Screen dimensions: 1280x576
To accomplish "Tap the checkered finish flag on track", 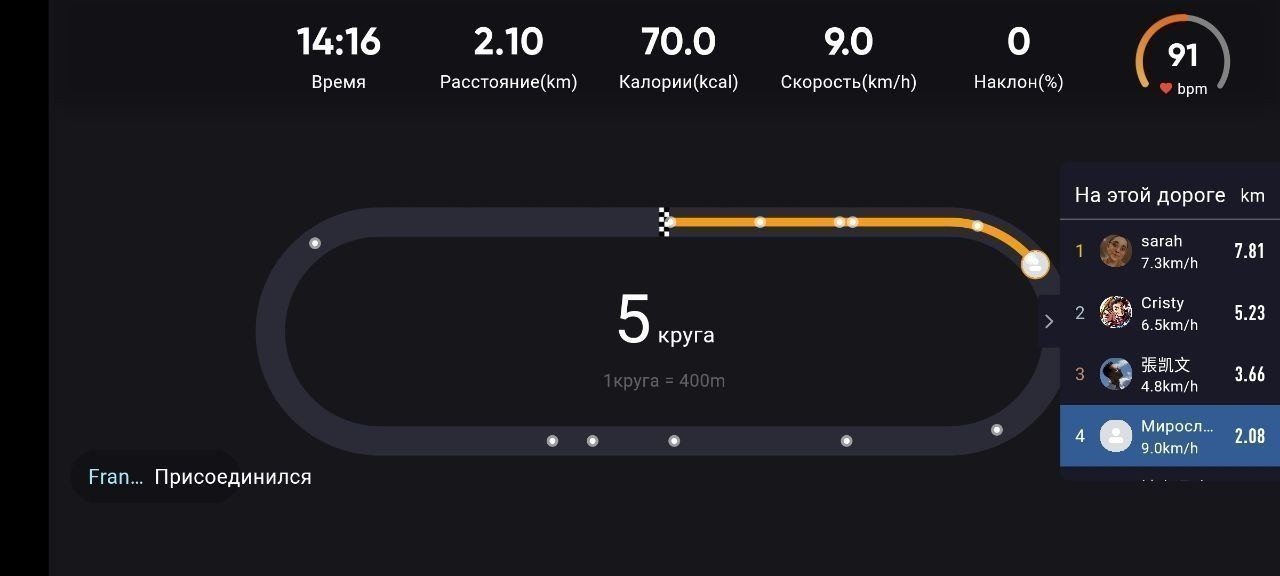I will [664, 221].
